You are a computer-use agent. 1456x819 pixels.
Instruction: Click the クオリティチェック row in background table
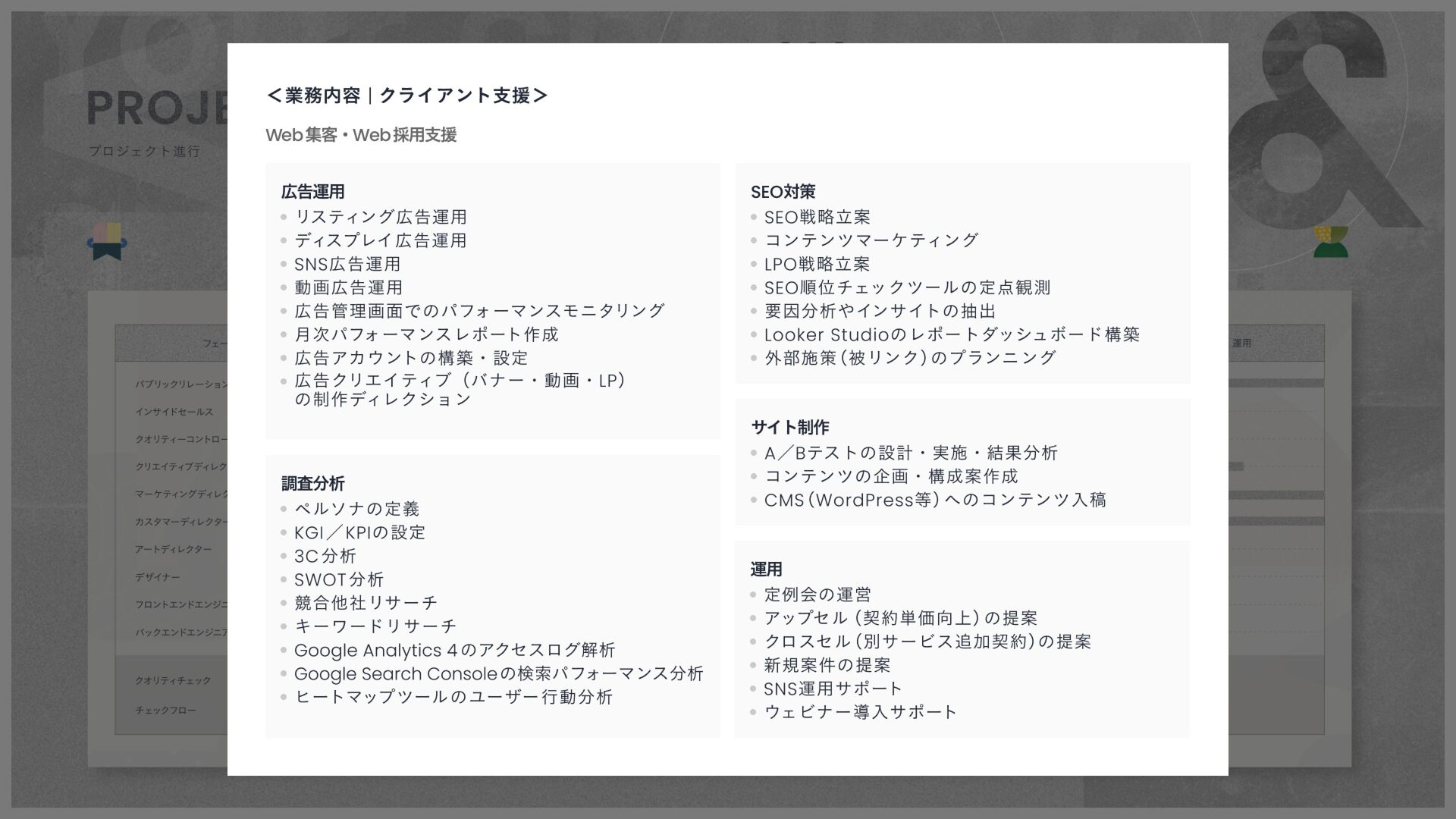[x=173, y=681]
